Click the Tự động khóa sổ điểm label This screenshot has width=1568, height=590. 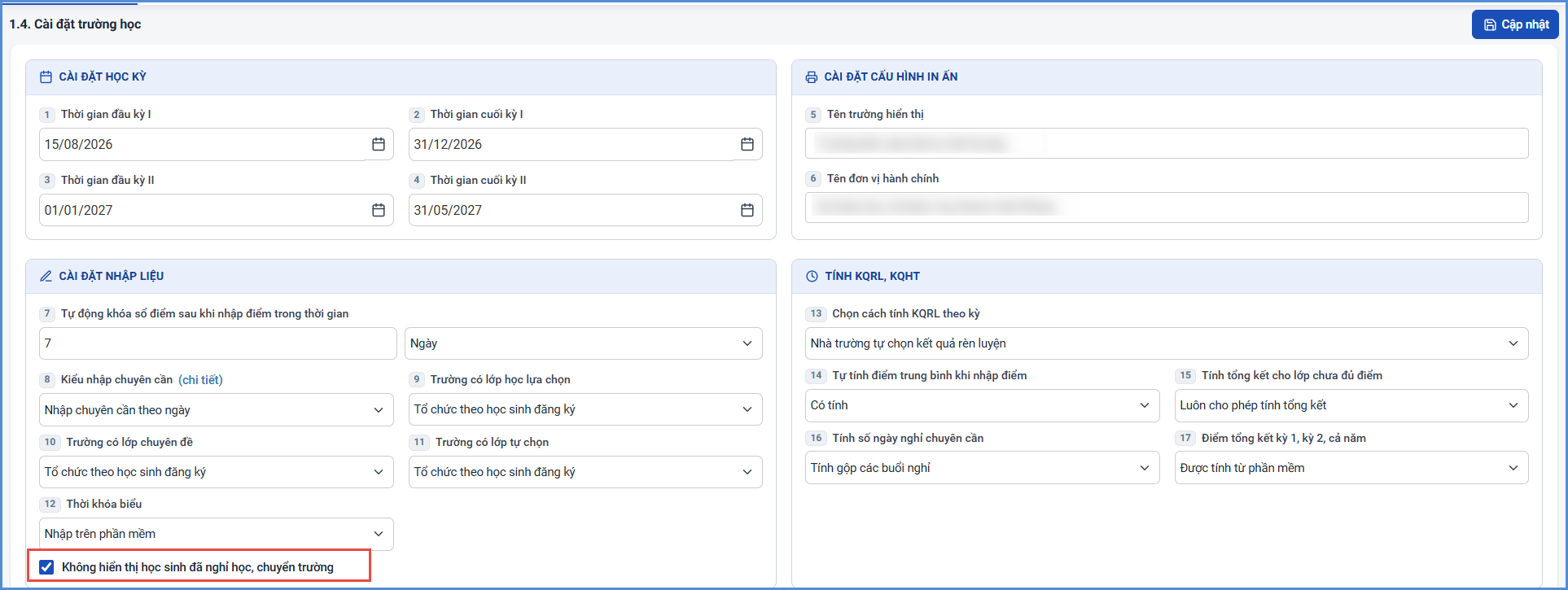(204, 314)
